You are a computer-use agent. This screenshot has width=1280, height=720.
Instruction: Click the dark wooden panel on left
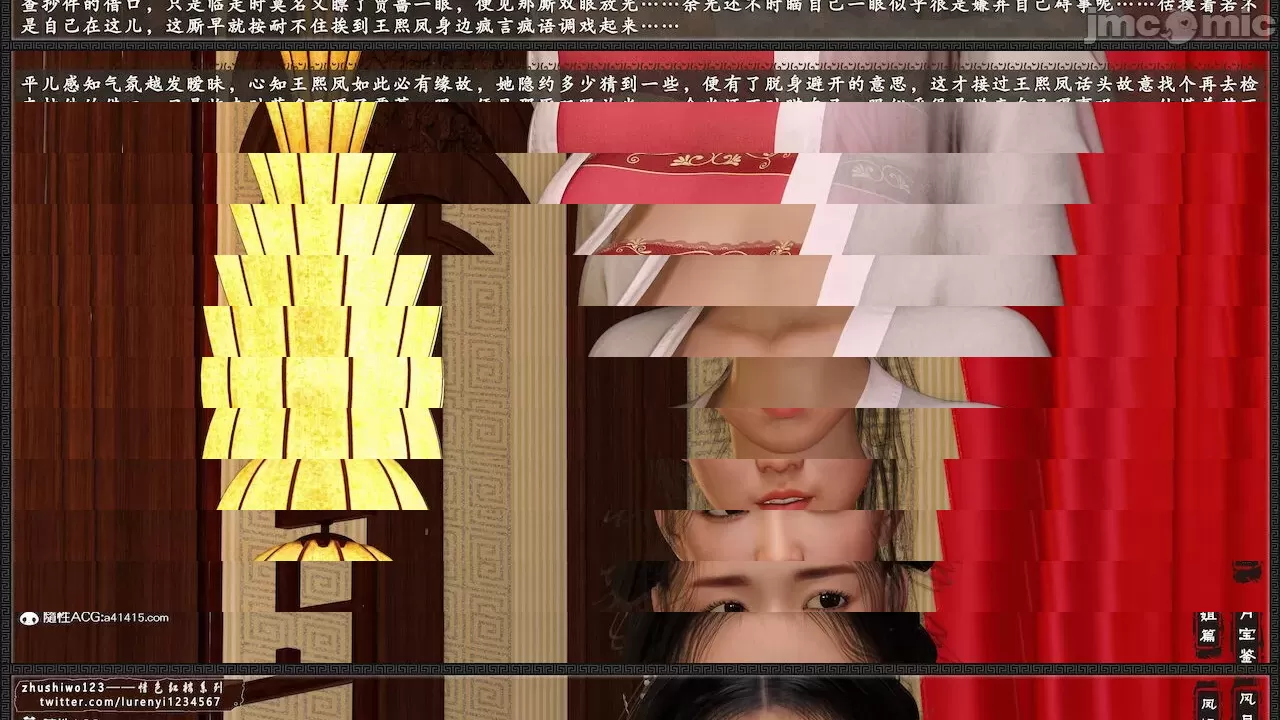(100, 350)
